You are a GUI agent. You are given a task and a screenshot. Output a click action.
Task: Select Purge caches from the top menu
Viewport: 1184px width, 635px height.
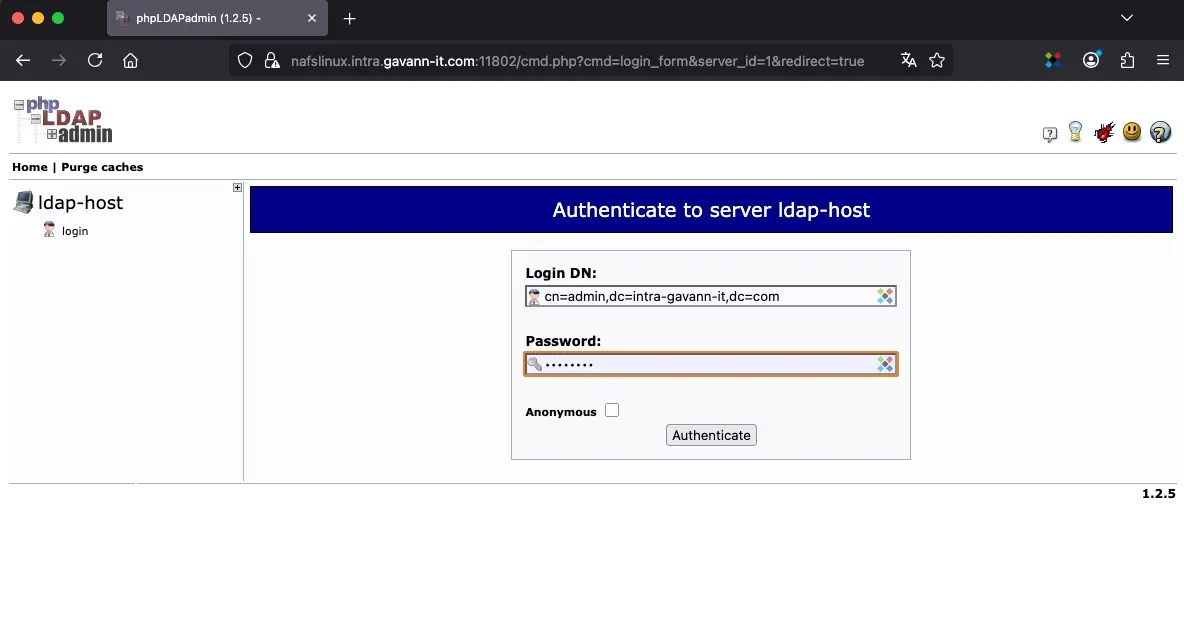coord(102,167)
